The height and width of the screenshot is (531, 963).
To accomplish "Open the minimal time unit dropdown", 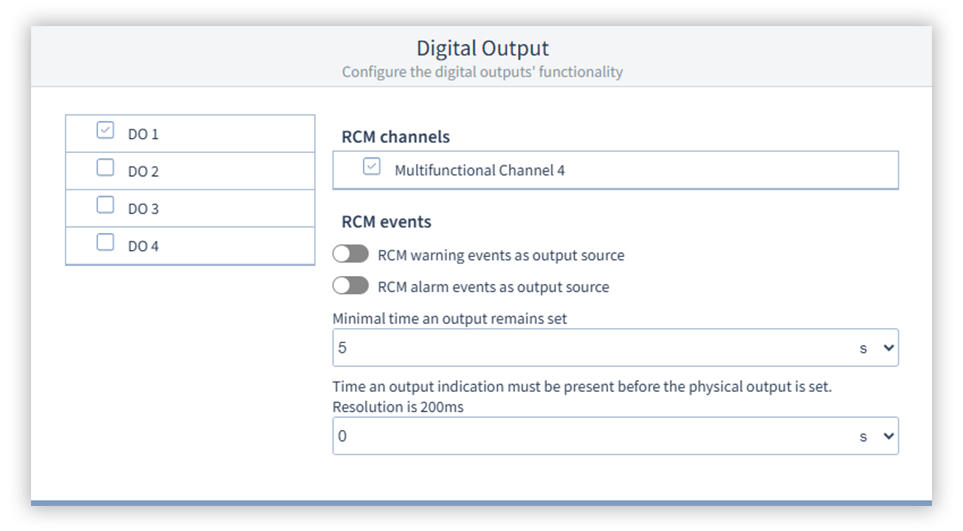I will 877,348.
